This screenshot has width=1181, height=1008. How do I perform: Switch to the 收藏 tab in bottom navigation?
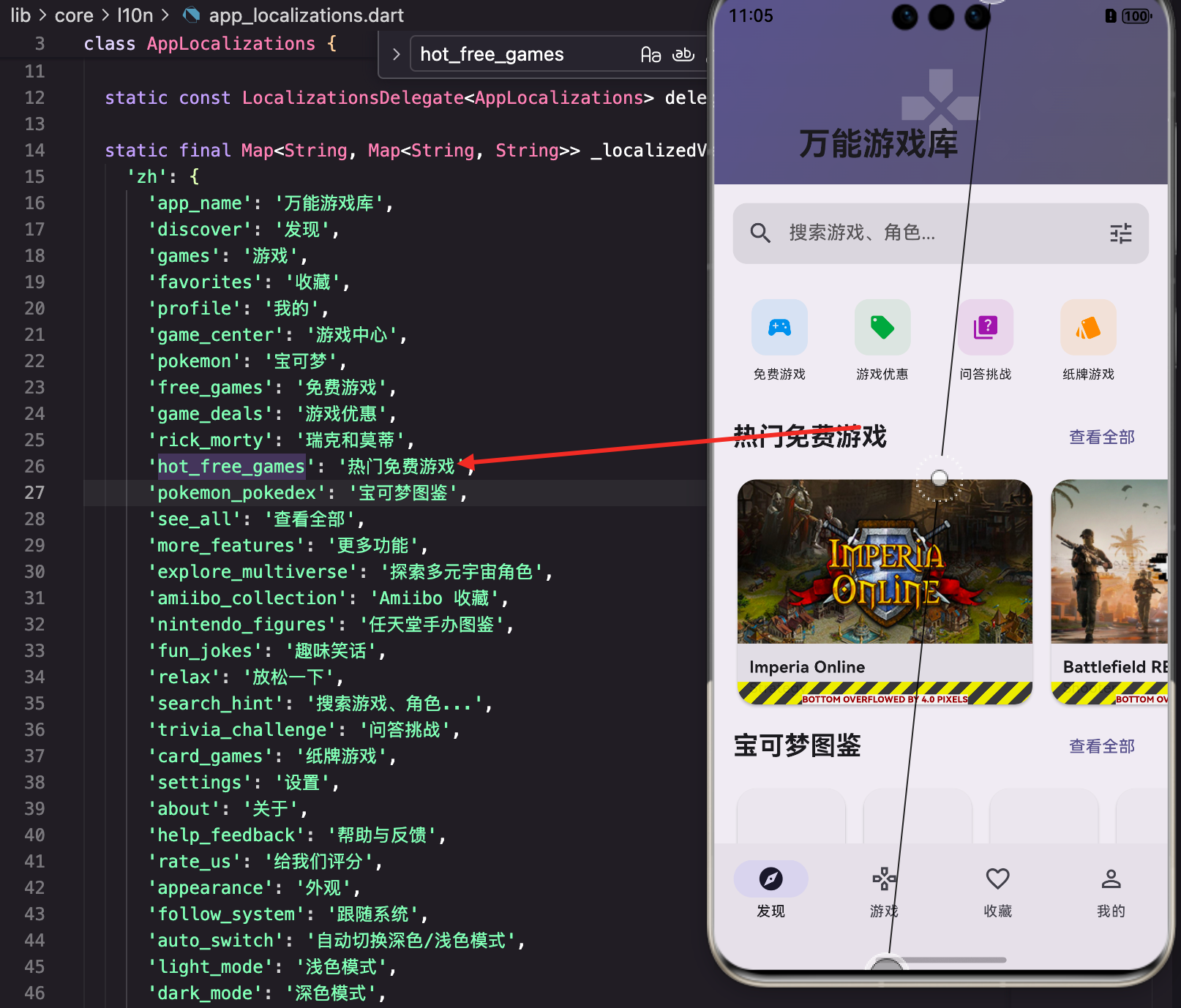tap(997, 879)
